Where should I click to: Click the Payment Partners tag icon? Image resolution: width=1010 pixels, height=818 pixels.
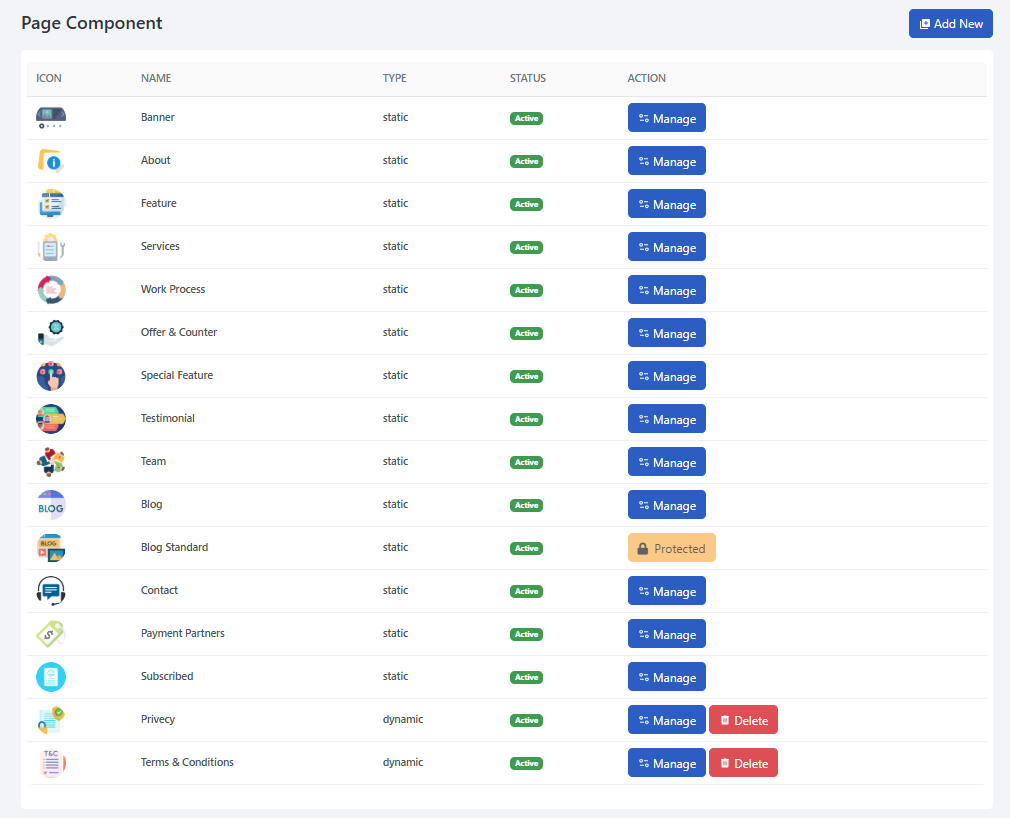(50, 633)
